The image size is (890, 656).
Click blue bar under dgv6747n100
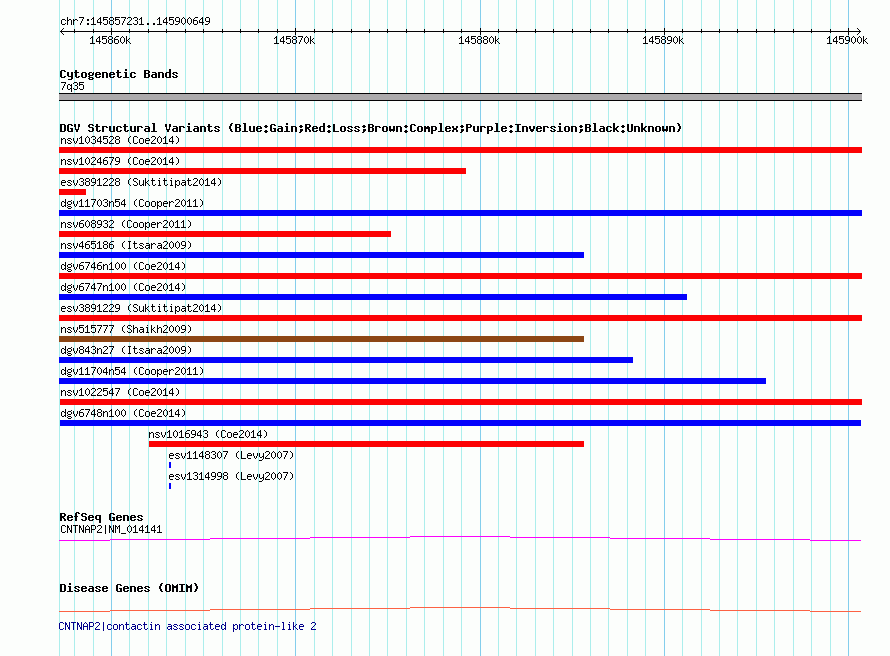pos(373,297)
